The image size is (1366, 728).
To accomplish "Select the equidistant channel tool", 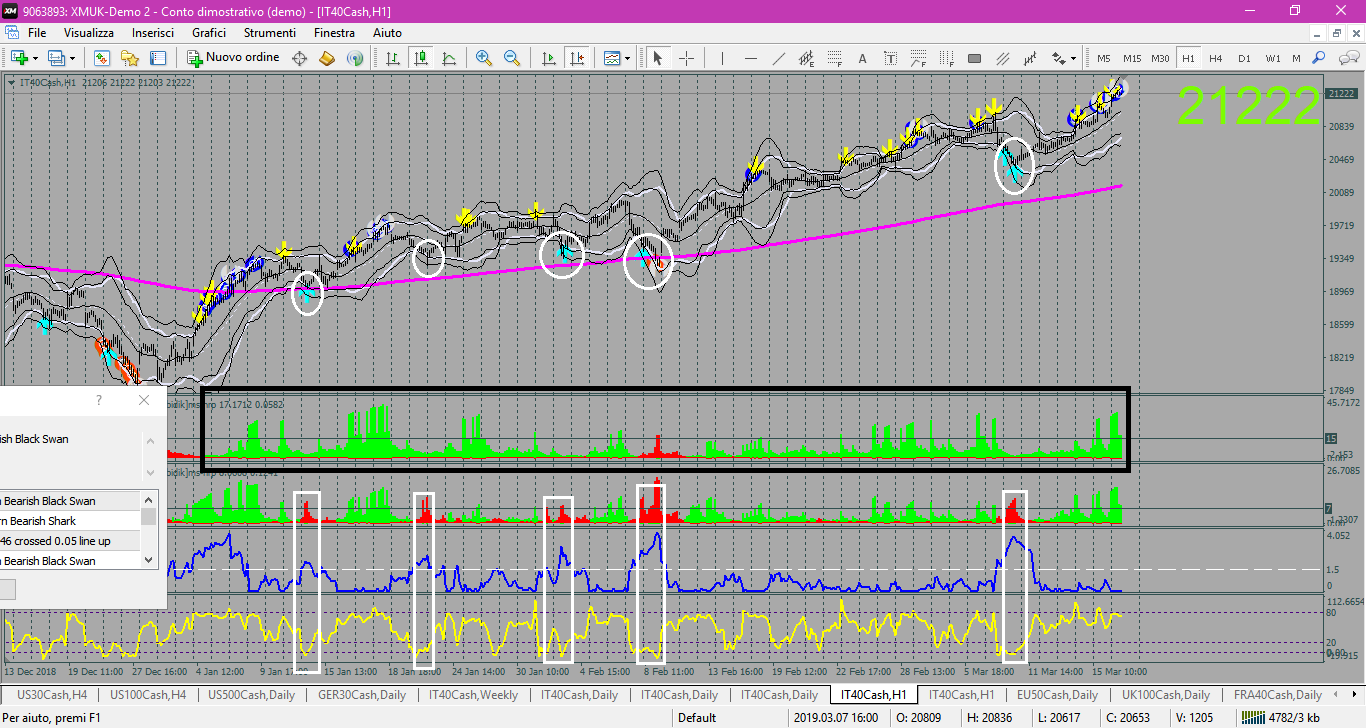I will (x=806, y=58).
